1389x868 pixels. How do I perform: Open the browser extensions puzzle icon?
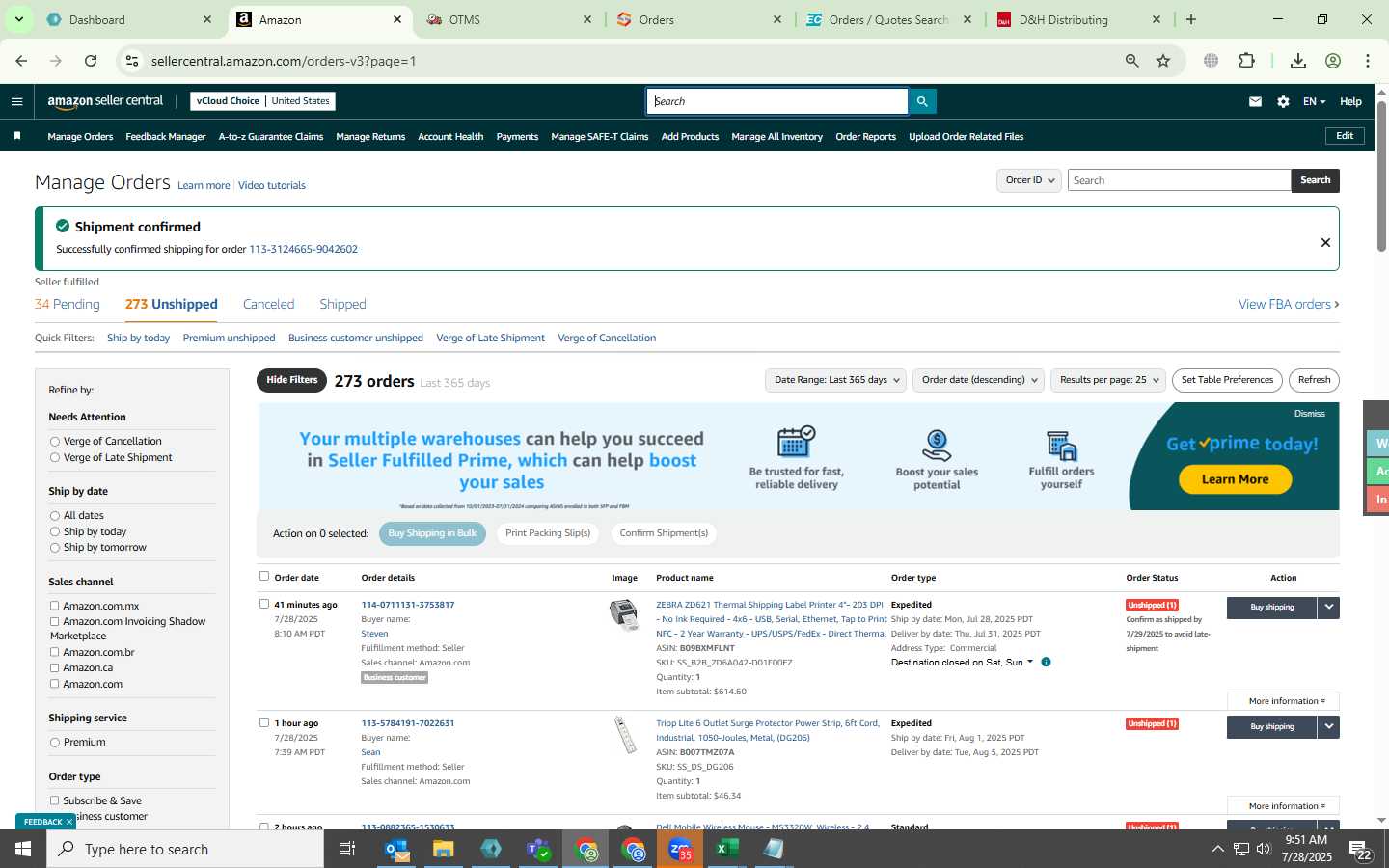(1246, 61)
